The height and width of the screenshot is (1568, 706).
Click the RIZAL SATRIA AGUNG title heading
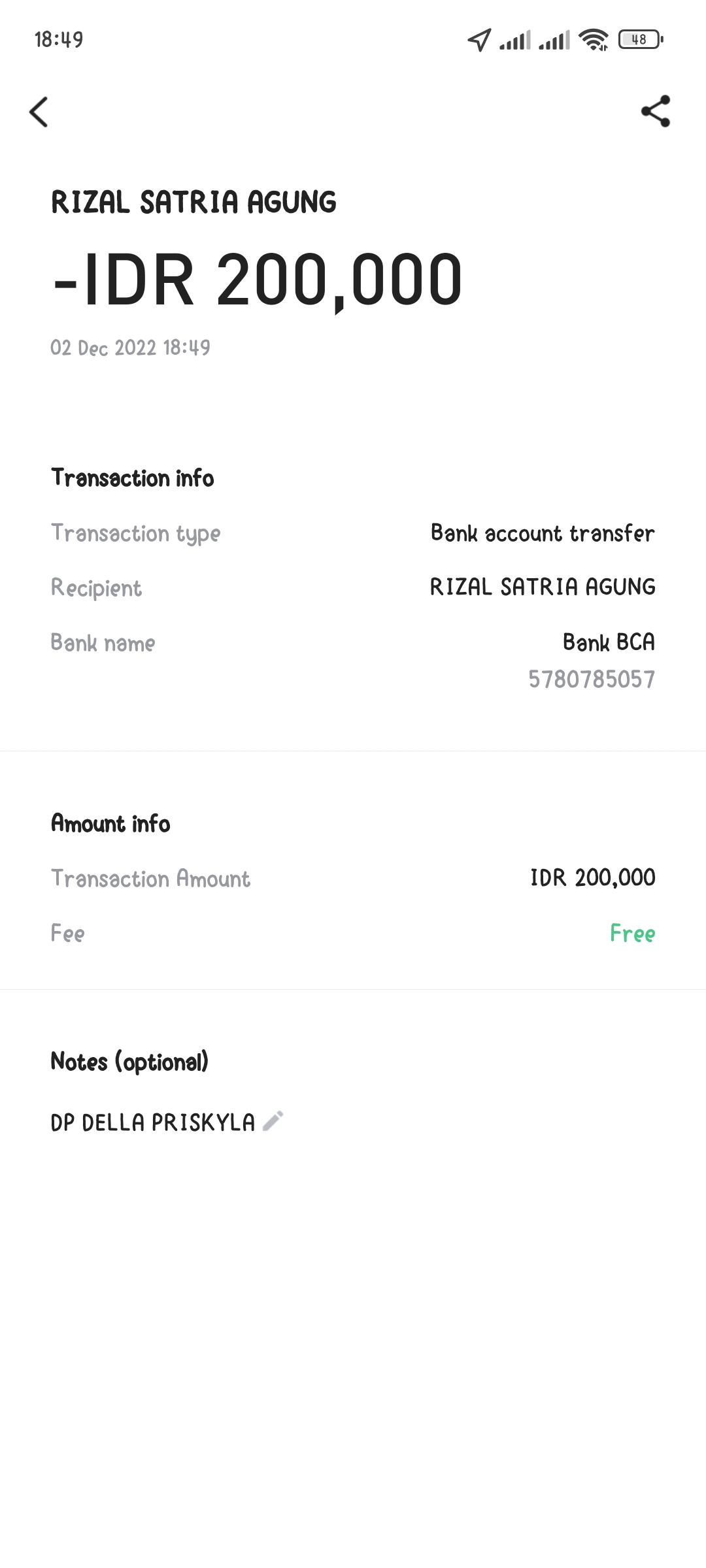click(x=193, y=203)
